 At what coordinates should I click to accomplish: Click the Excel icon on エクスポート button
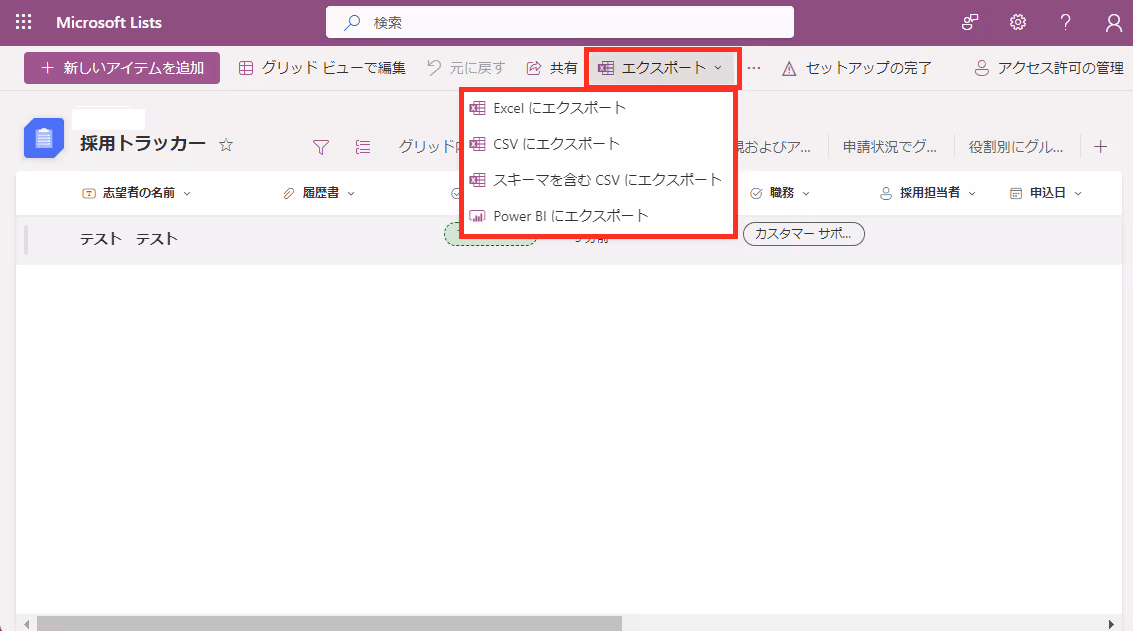click(606, 68)
